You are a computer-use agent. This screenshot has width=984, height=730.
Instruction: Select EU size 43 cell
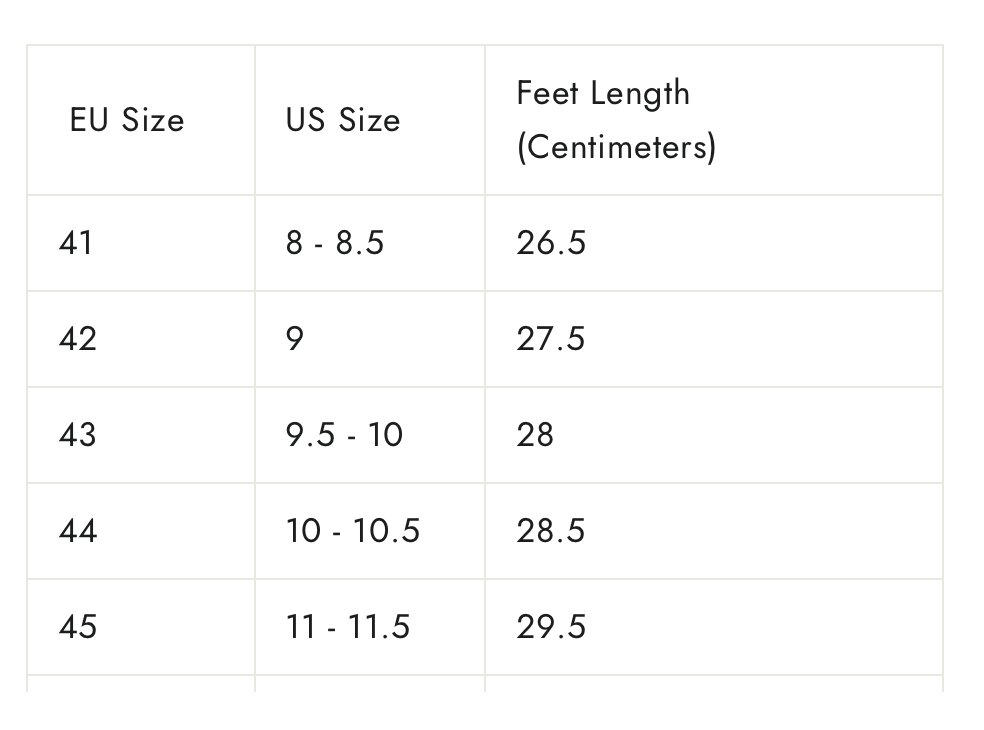click(x=78, y=435)
